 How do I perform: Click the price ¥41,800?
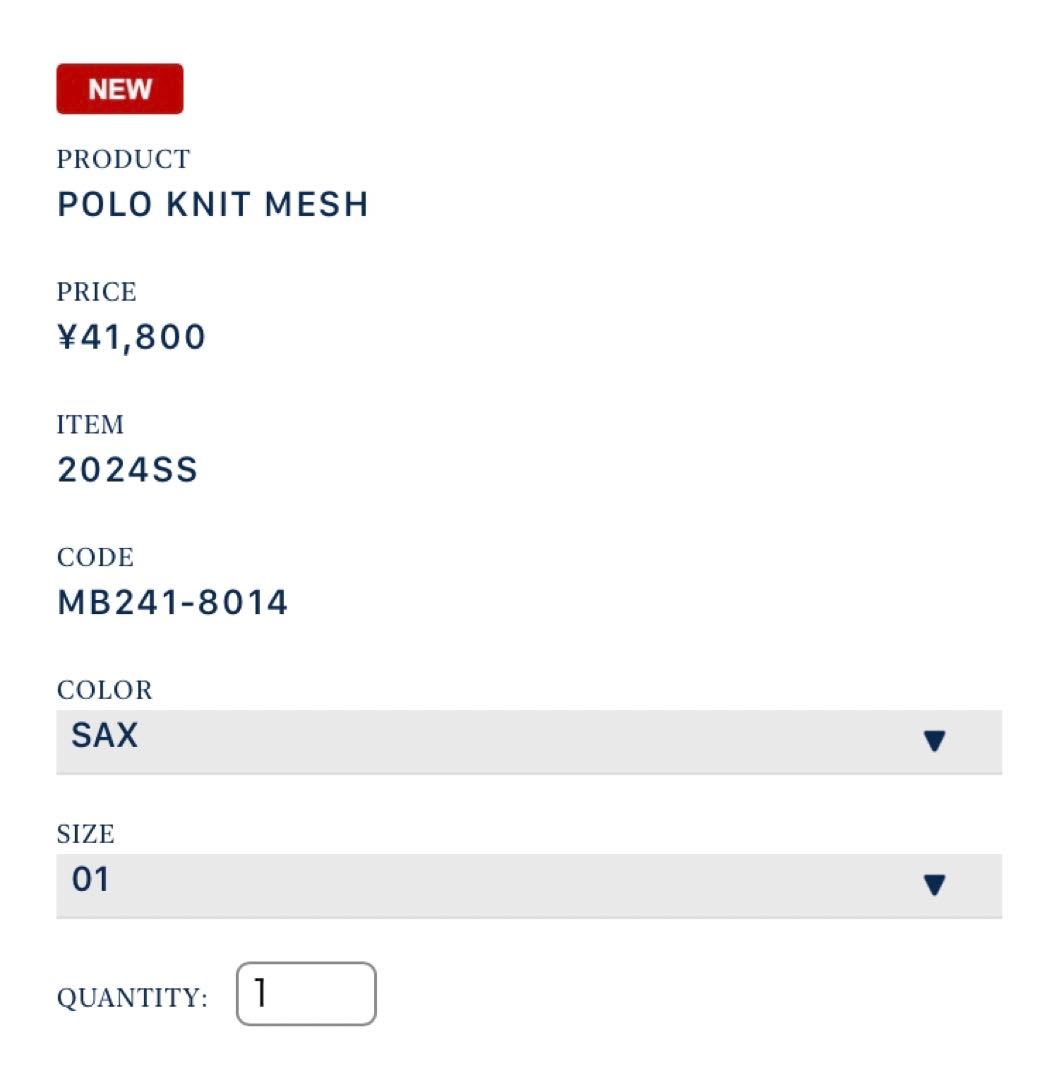[130, 336]
